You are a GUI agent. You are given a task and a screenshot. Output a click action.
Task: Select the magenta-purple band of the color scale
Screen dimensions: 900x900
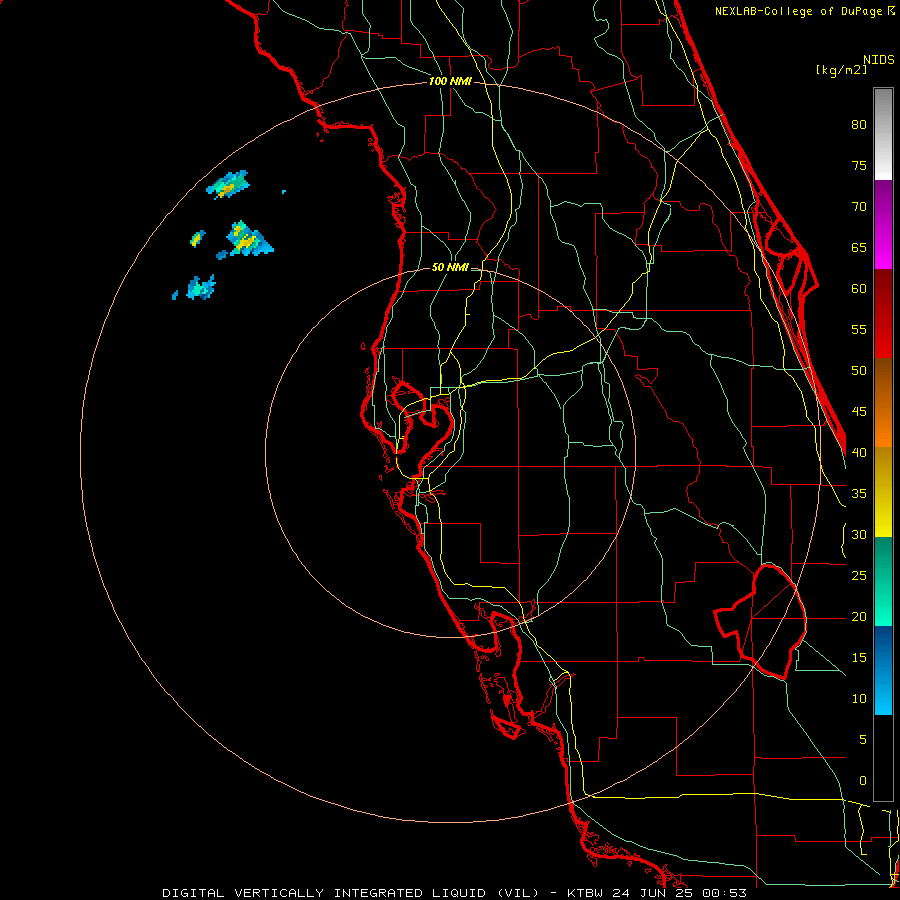pos(883,224)
